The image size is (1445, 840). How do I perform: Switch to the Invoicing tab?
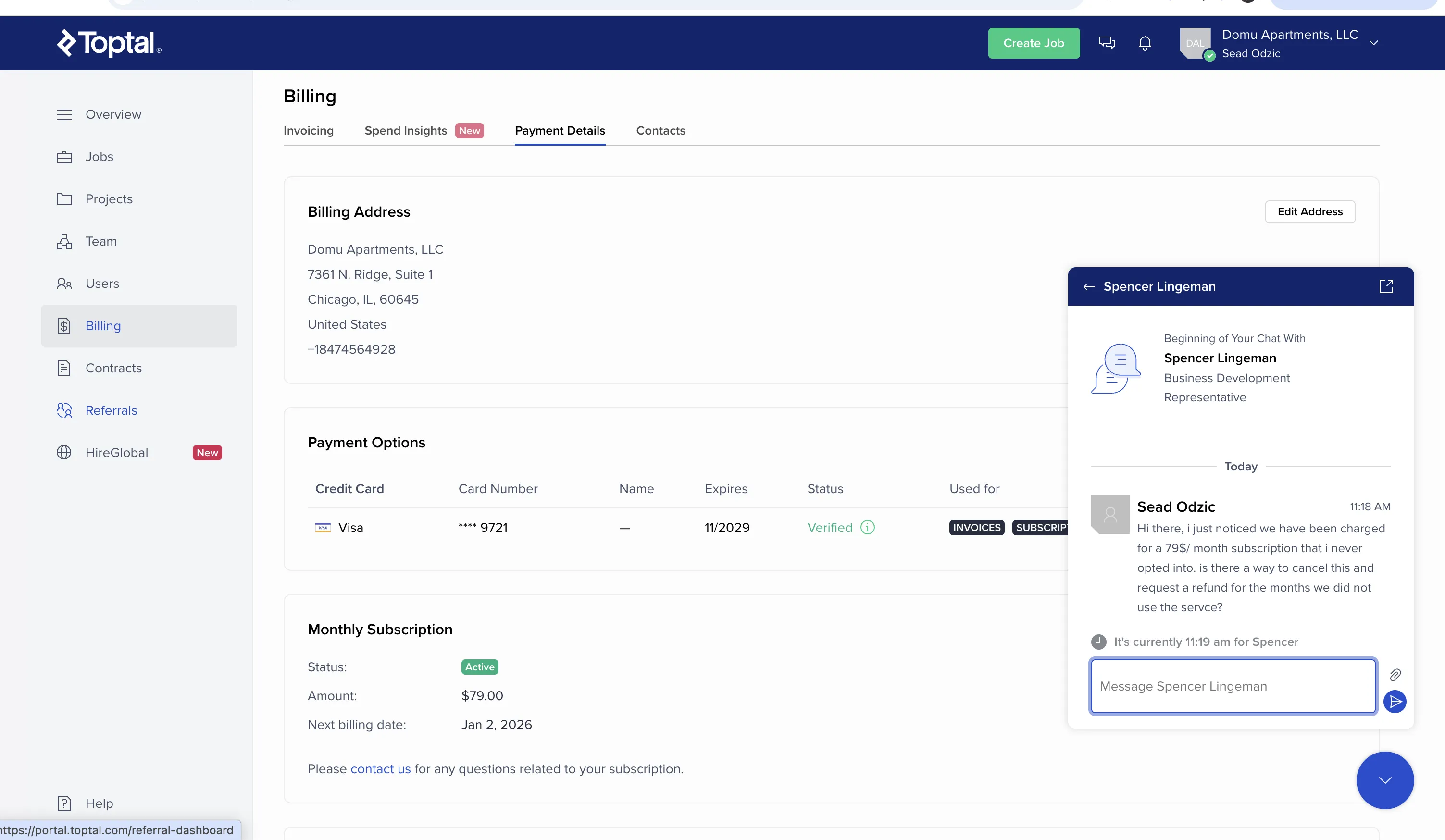(x=309, y=131)
